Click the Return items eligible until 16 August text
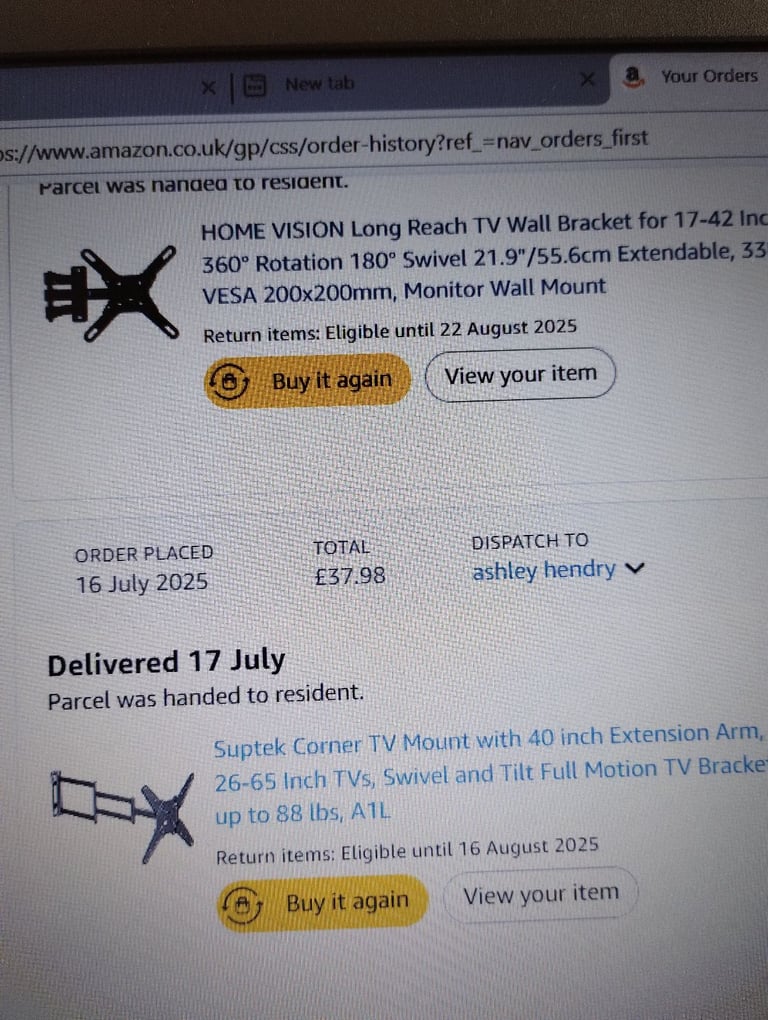768x1020 pixels. click(x=407, y=852)
